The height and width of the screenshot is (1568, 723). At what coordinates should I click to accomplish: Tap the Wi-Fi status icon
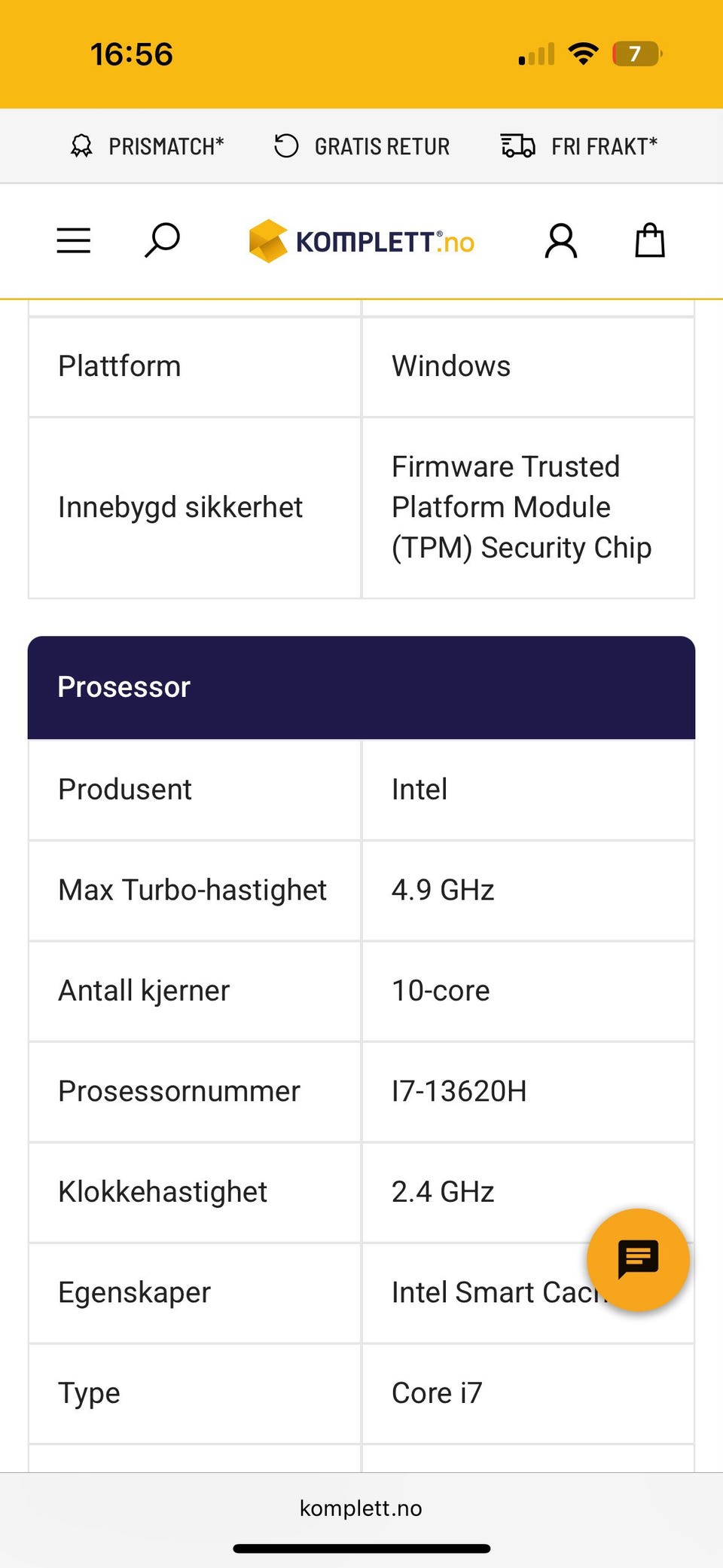[x=583, y=53]
